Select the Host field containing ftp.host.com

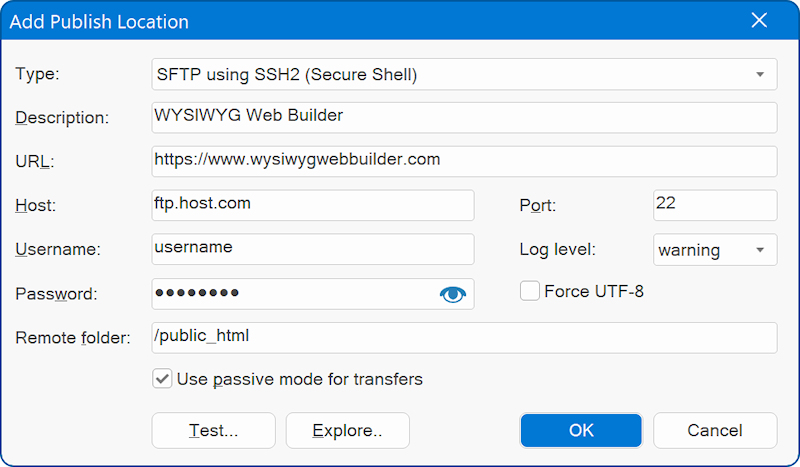pos(312,205)
